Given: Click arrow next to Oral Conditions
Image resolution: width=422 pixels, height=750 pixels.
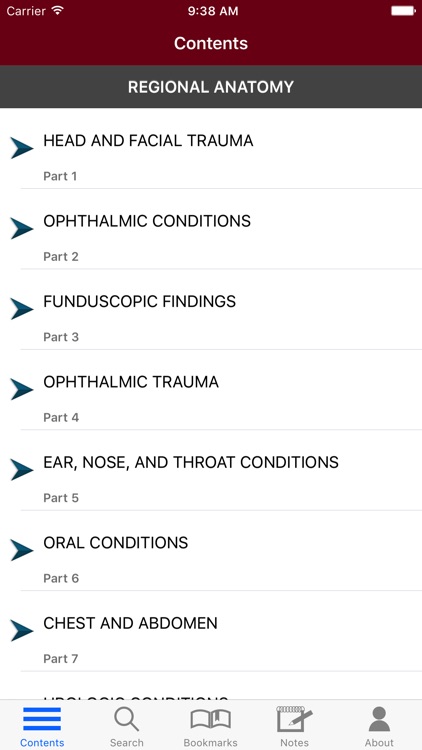Looking at the screenshot, I should click(22, 550).
